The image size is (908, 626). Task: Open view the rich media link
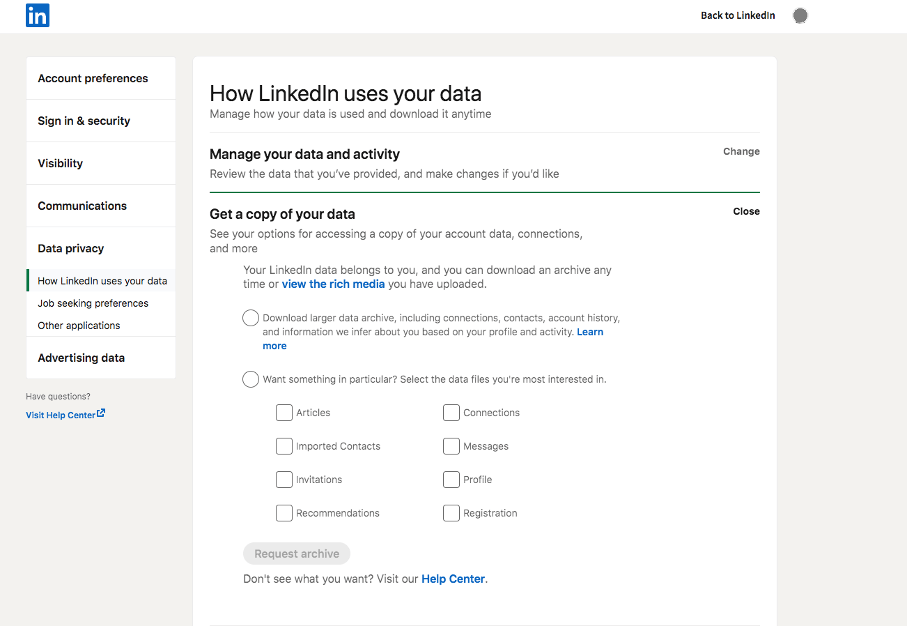coord(334,284)
